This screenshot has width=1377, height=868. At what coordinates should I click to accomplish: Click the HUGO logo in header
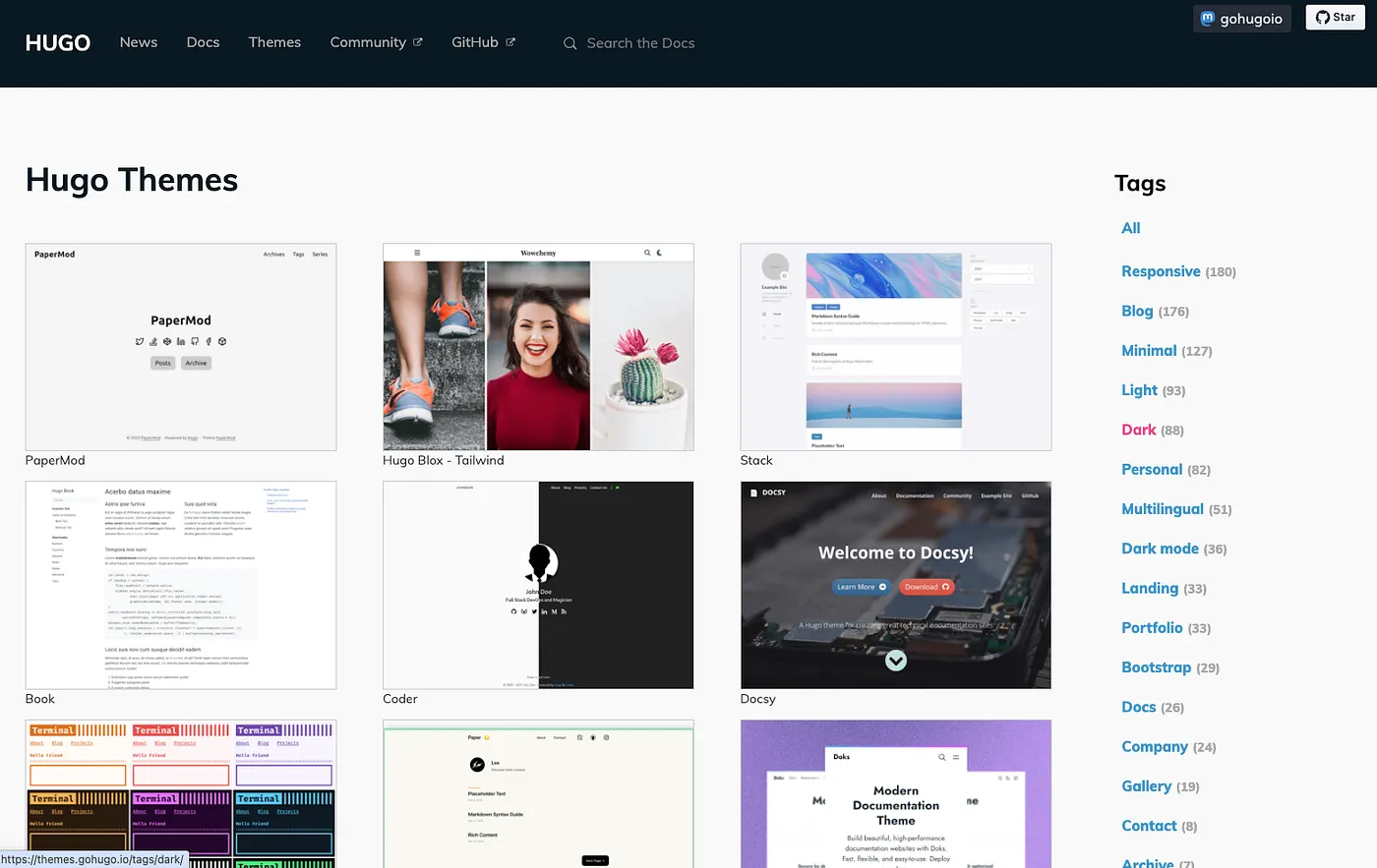(x=58, y=42)
